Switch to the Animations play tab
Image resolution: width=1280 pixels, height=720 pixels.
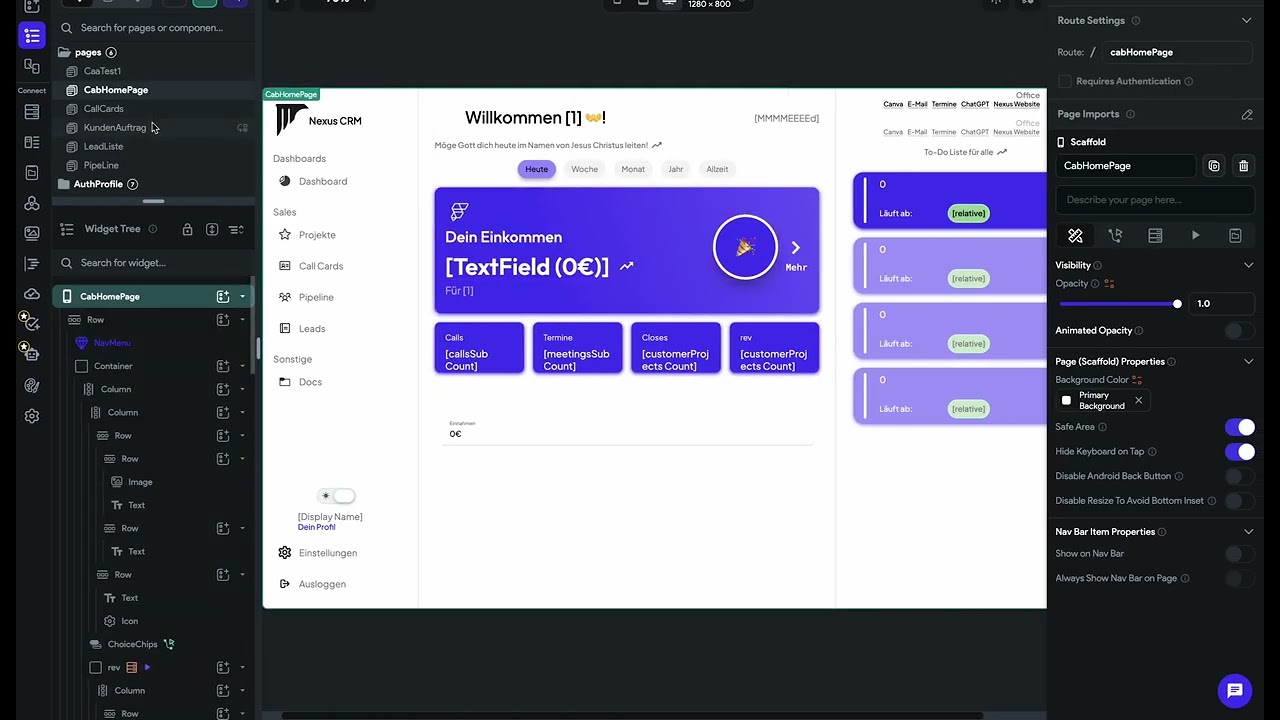[x=1195, y=236]
